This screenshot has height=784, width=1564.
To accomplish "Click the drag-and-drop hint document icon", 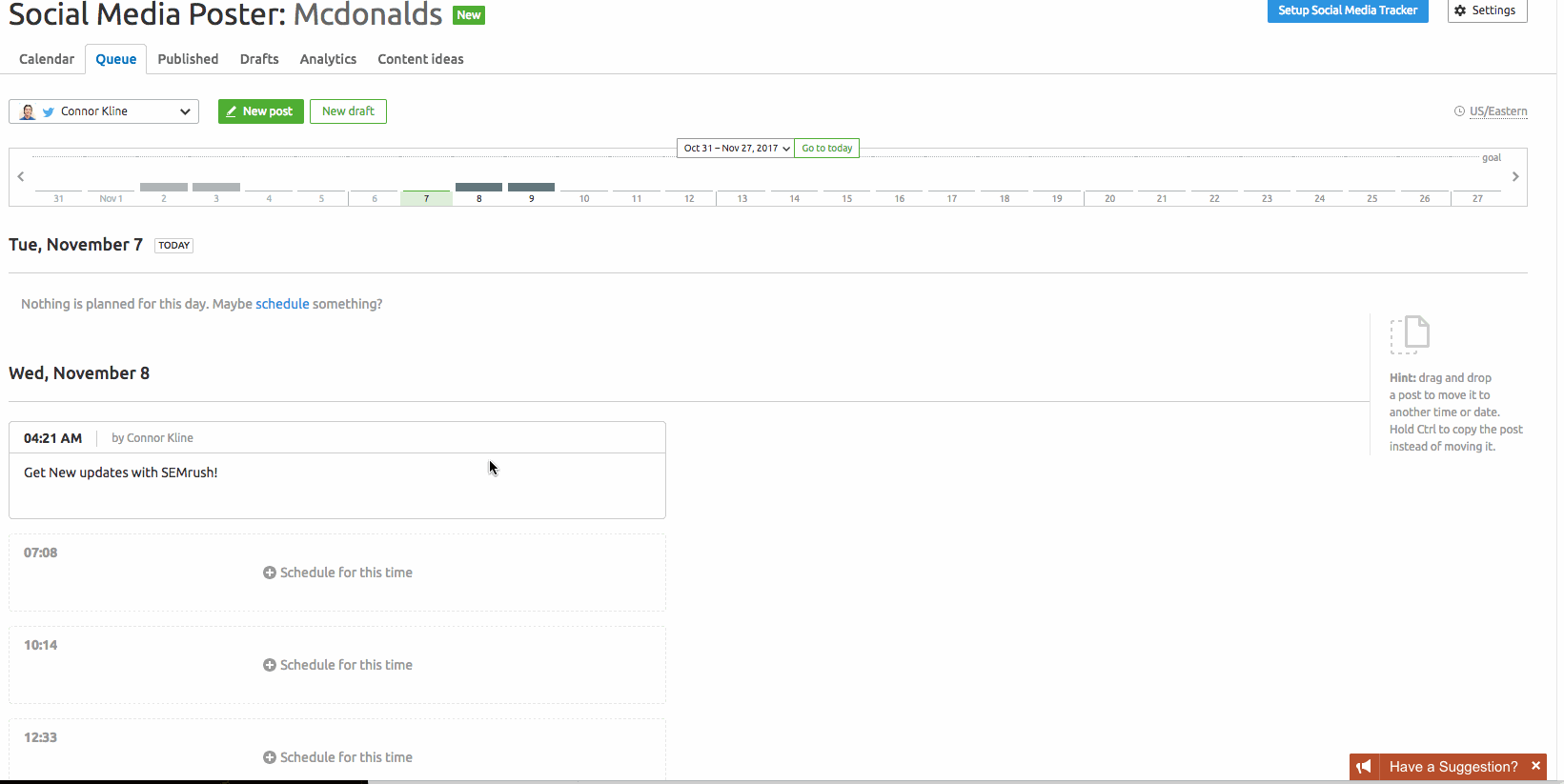I will pos(1410,334).
